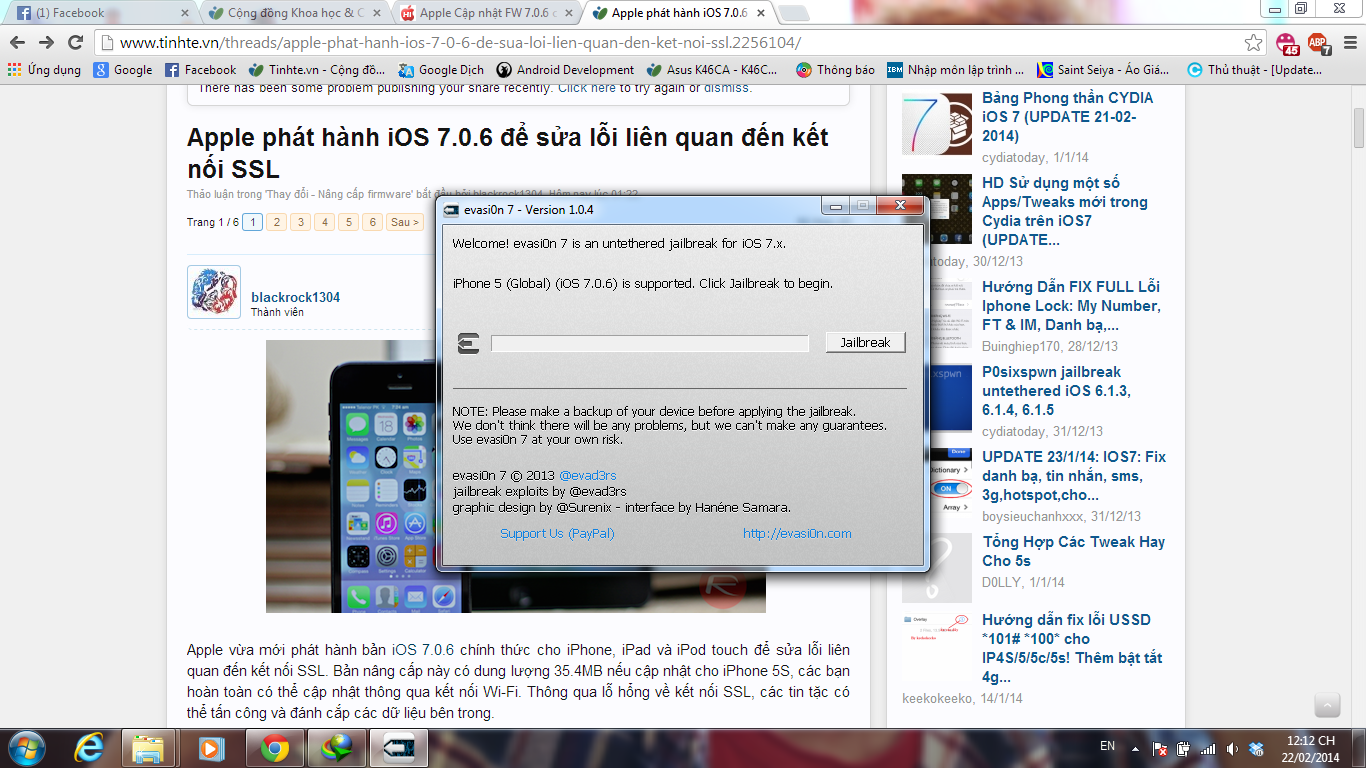Open Windows Explorer folder taskbar icon
Viewport: 1366px width, 768px height.
click(x=149, y=748)
